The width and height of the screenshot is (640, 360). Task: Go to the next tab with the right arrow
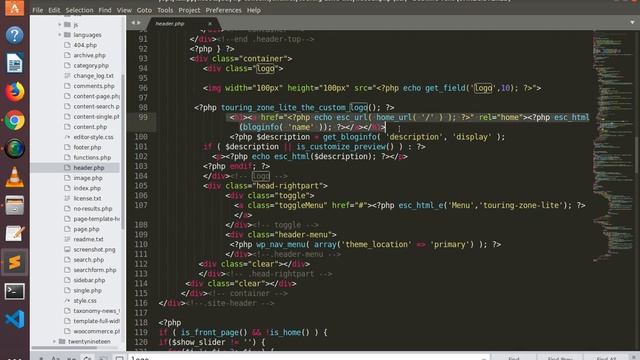(x=139, y=23)
